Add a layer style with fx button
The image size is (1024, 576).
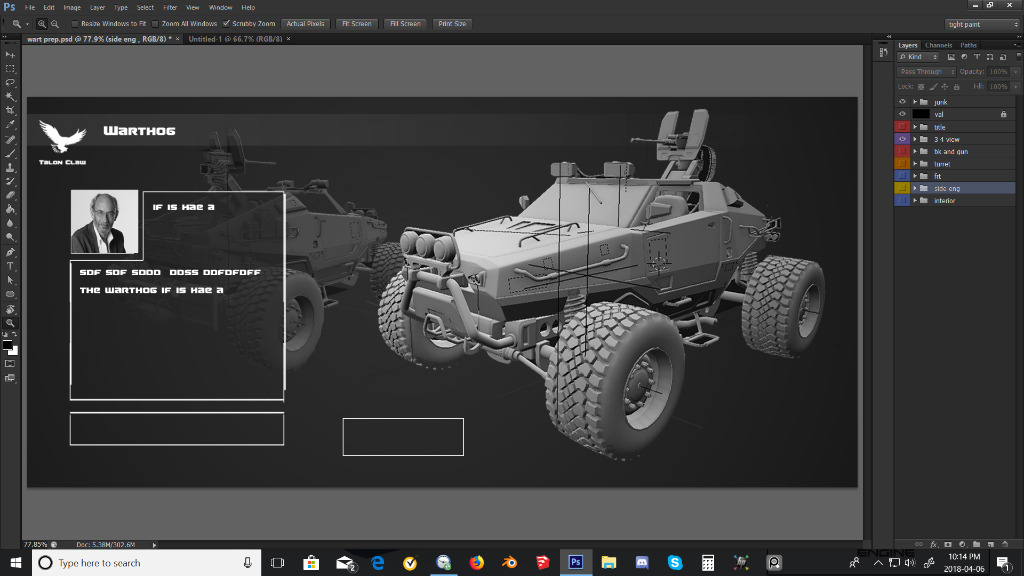click(933, 544)
